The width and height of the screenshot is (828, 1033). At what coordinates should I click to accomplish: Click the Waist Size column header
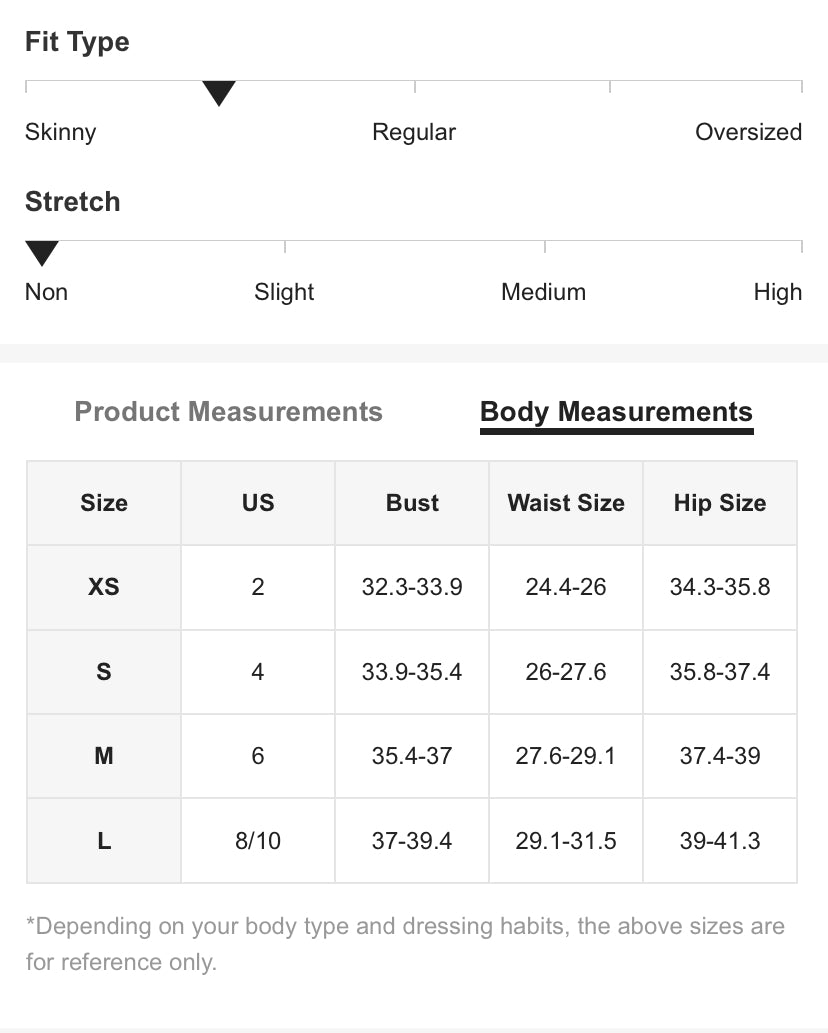pos(566,503)
